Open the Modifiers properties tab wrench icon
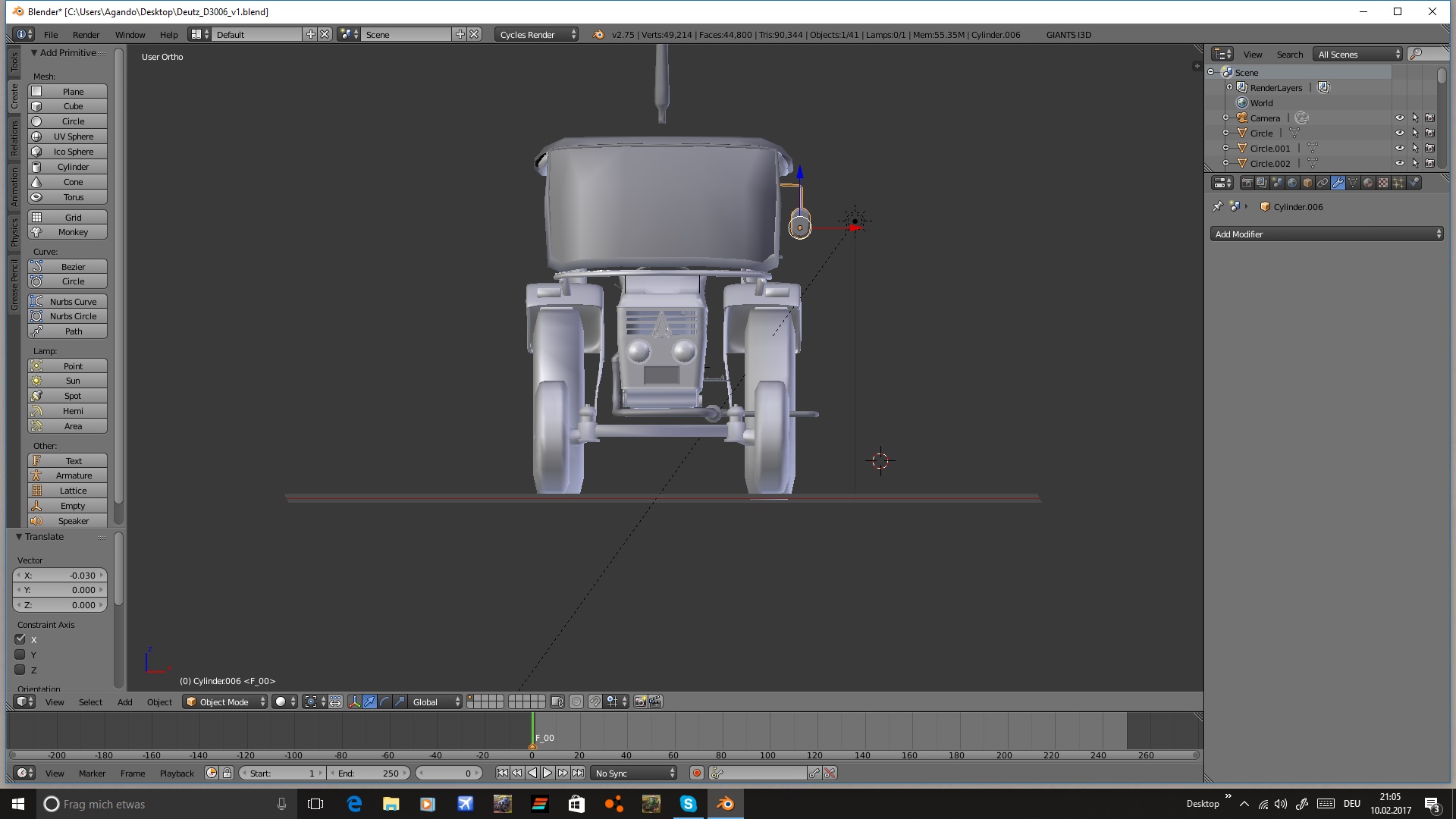This screenshot has height=819, width=1456. coord(1338,183)
